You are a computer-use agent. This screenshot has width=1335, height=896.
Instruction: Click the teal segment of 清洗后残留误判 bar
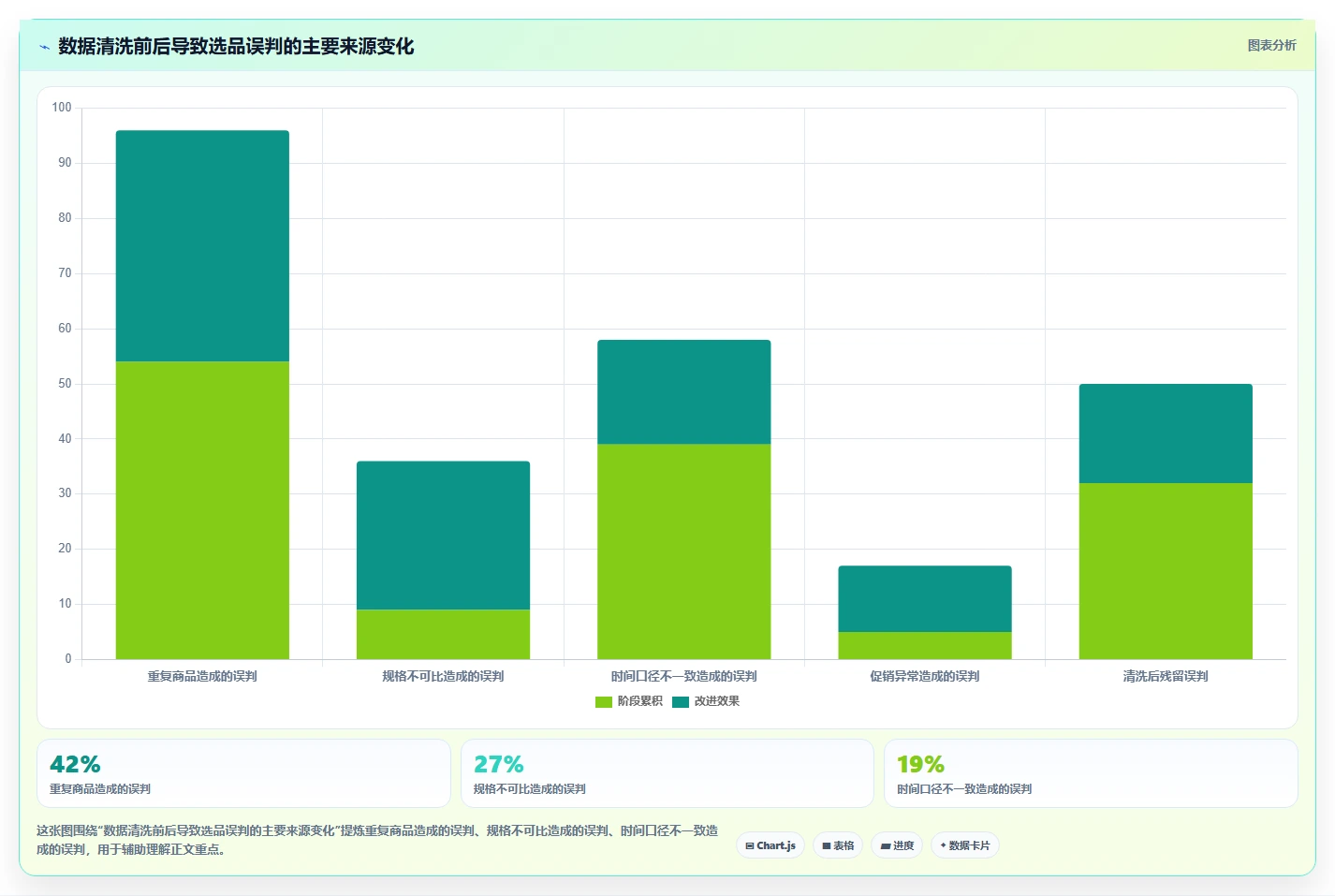point(1166,433)
